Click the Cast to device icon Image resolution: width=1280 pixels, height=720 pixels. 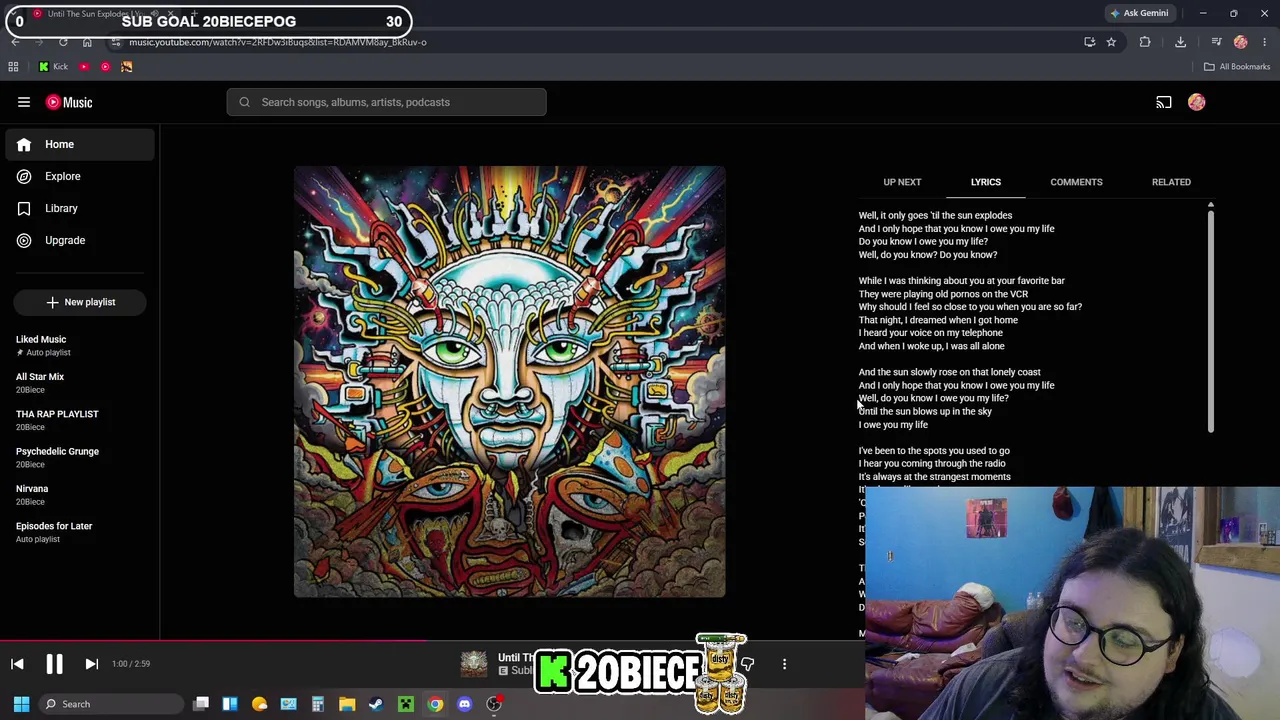(1164, 102)
